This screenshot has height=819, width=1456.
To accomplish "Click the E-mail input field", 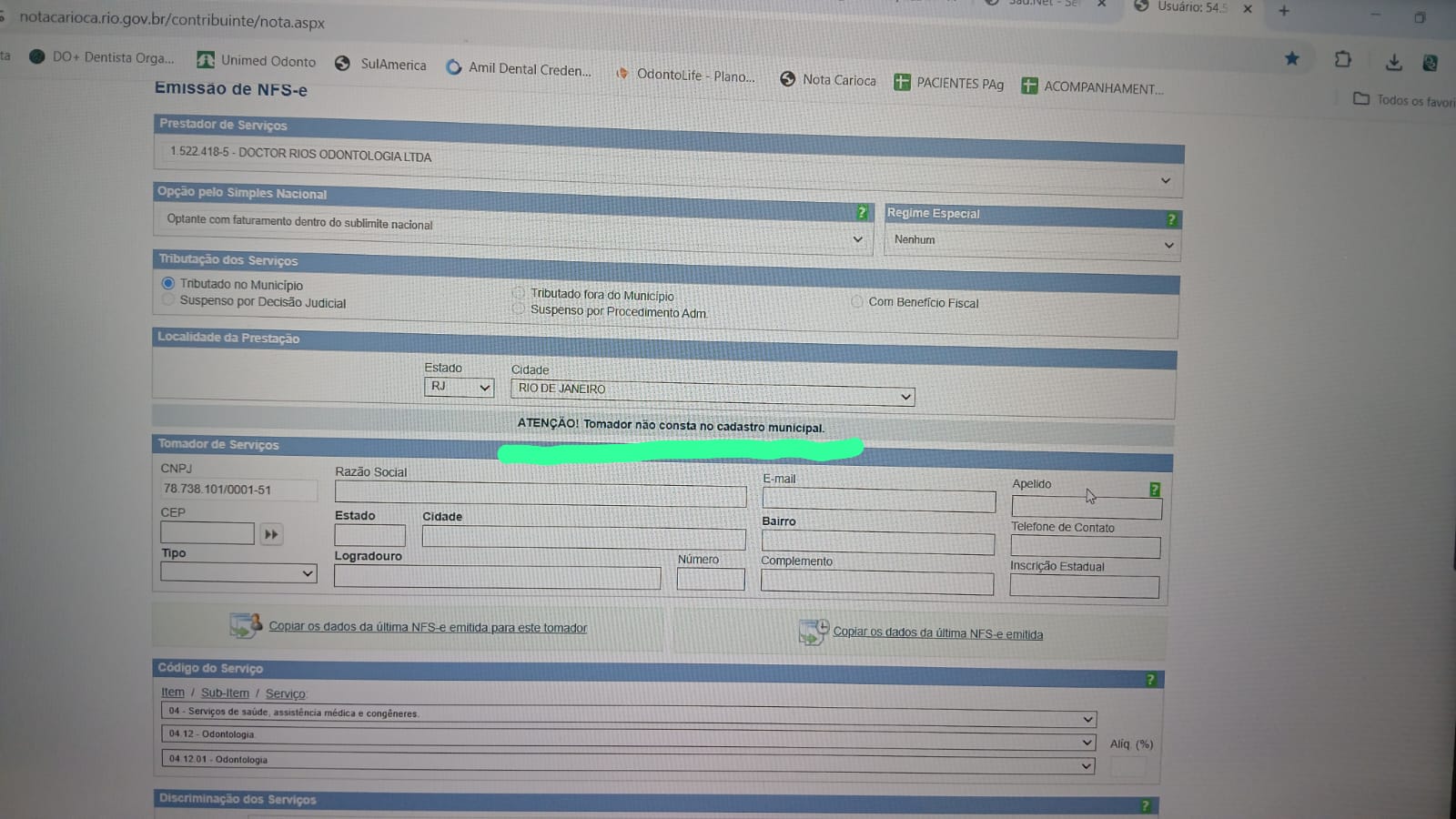I will click(878, 500).
